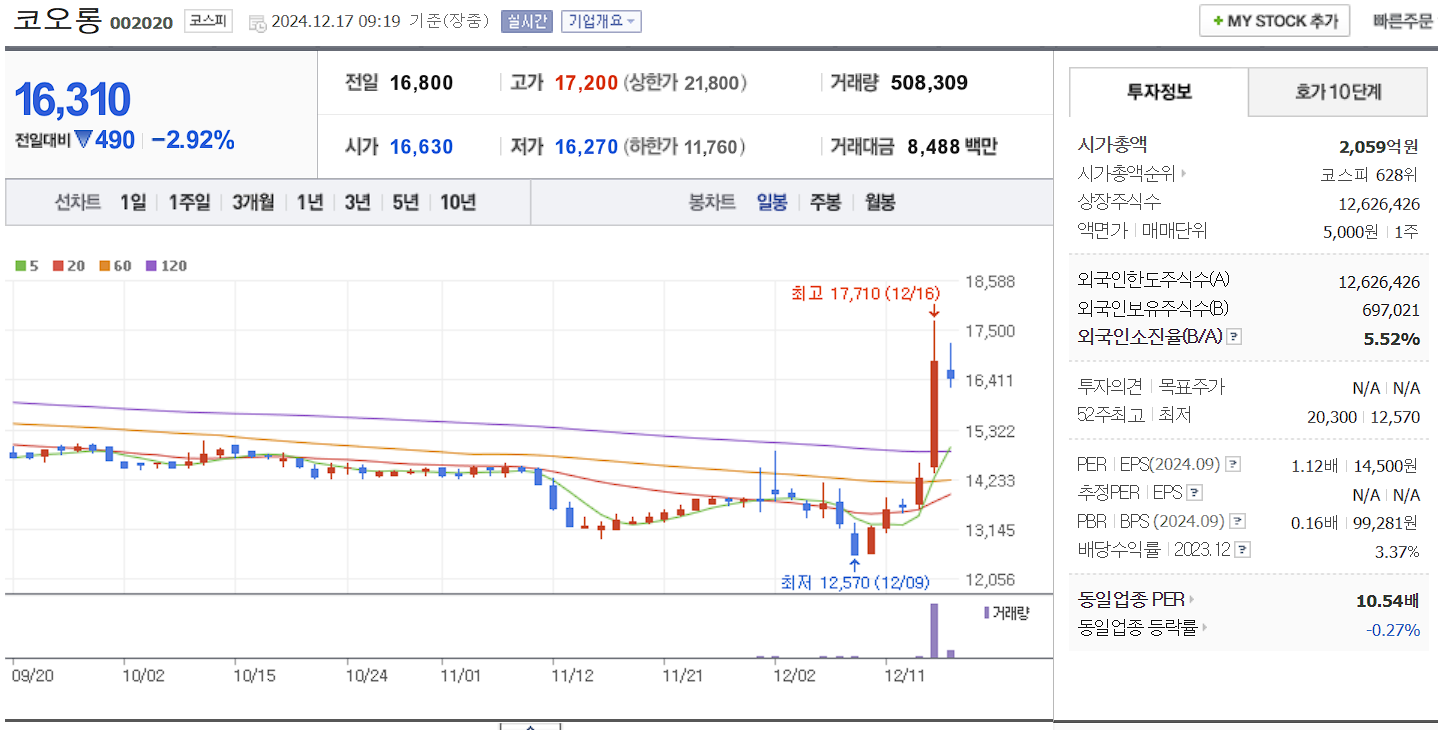This screenshot has height=730, width=1438.
Task: Click the 추정PER EPS question mark icon
Action: [1193, 493]
